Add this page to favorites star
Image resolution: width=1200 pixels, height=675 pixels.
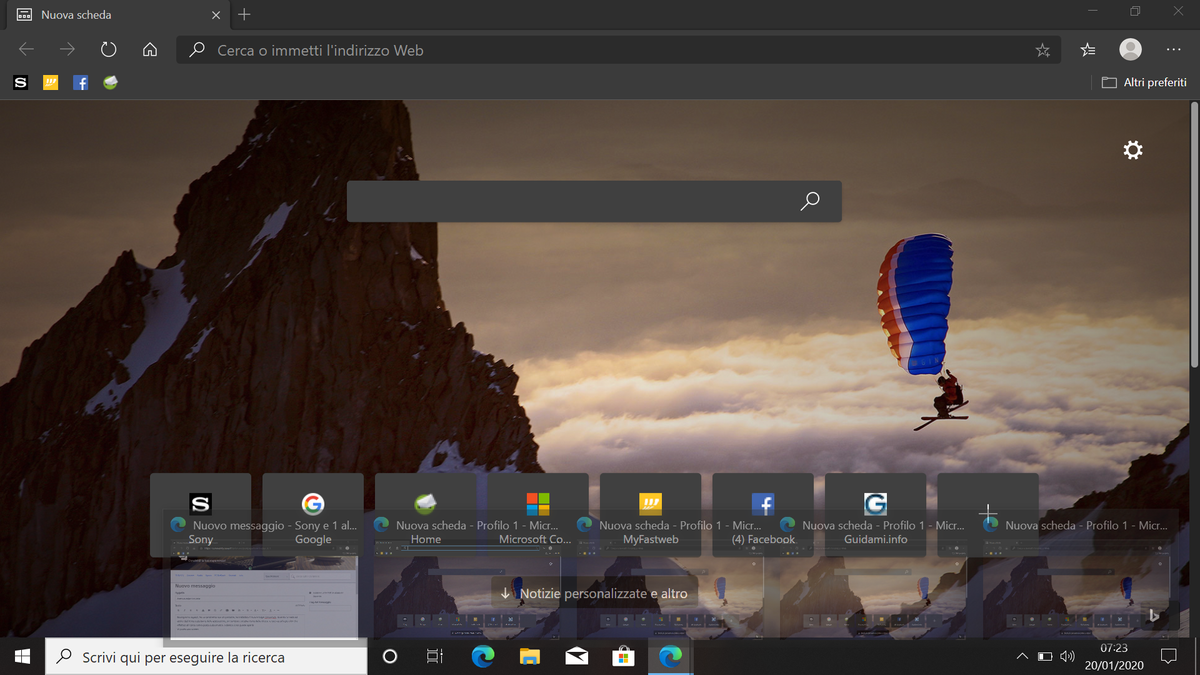point(1042,50)
